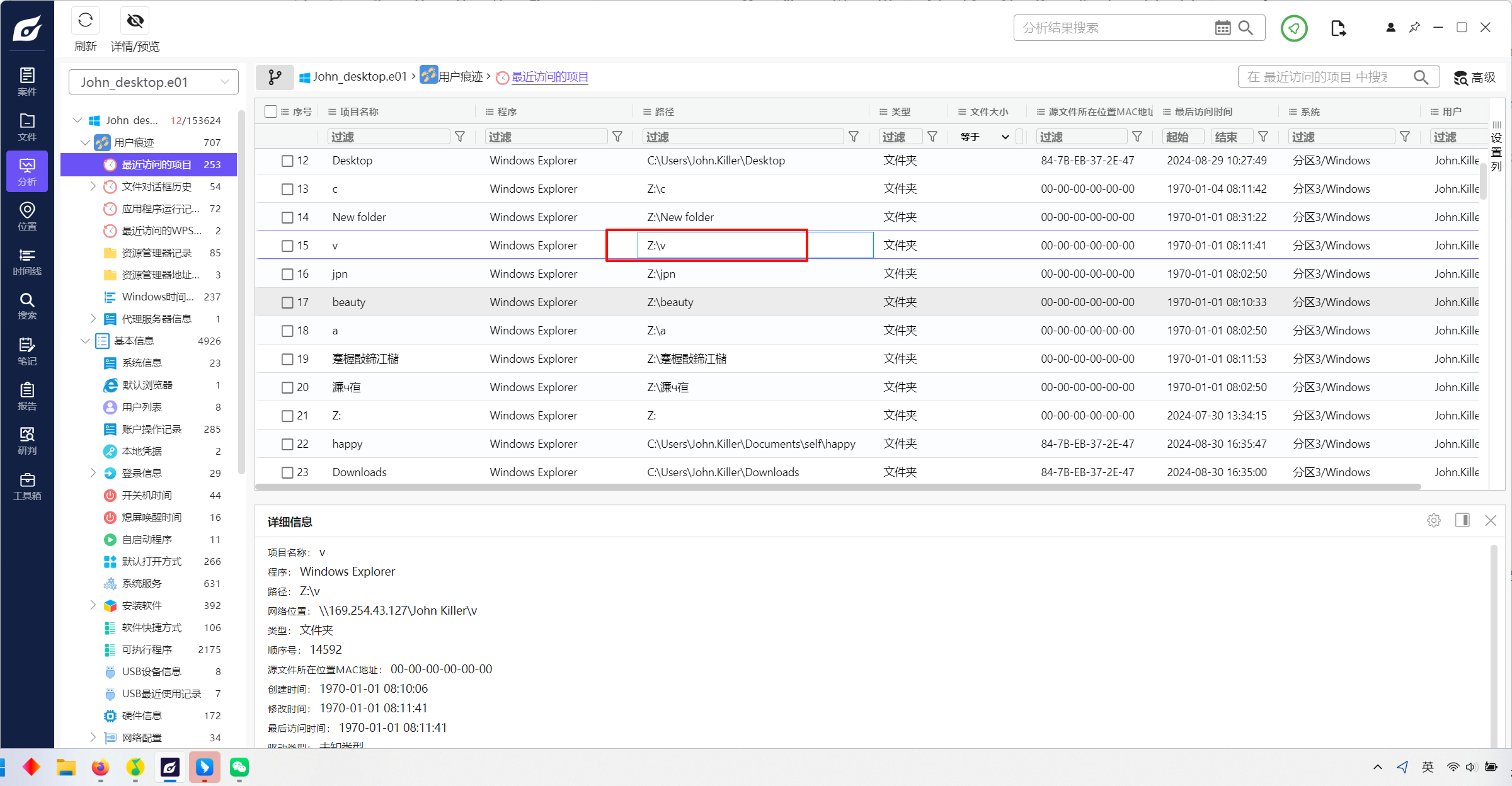1512x786 pixels.
Task: Click the 最近访问的项目 breadcrumb link
Action: pos(549,77)
